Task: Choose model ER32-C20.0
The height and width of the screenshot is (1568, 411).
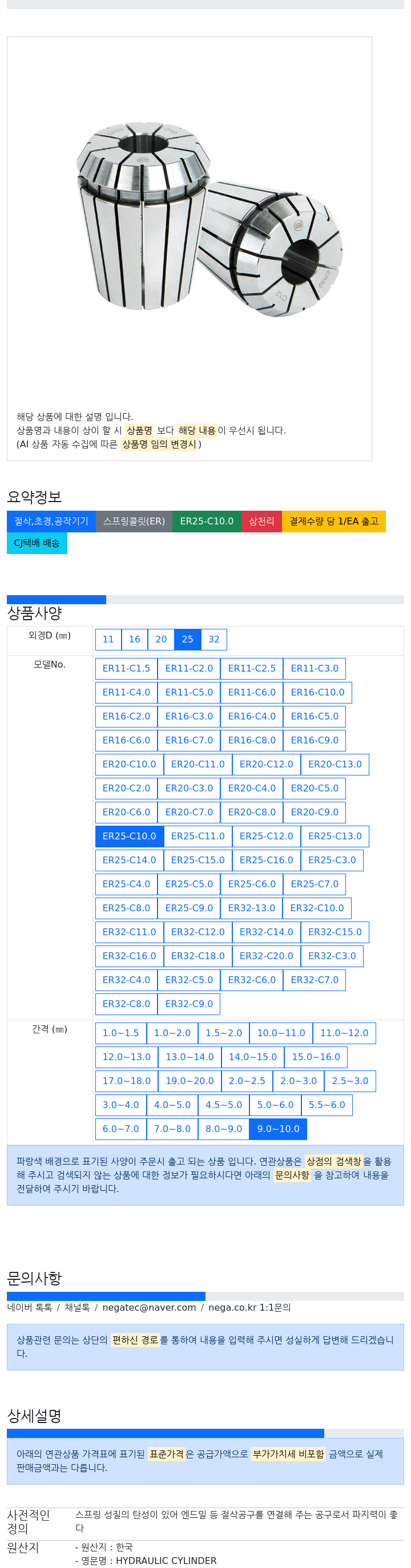Action: (266, 956)
